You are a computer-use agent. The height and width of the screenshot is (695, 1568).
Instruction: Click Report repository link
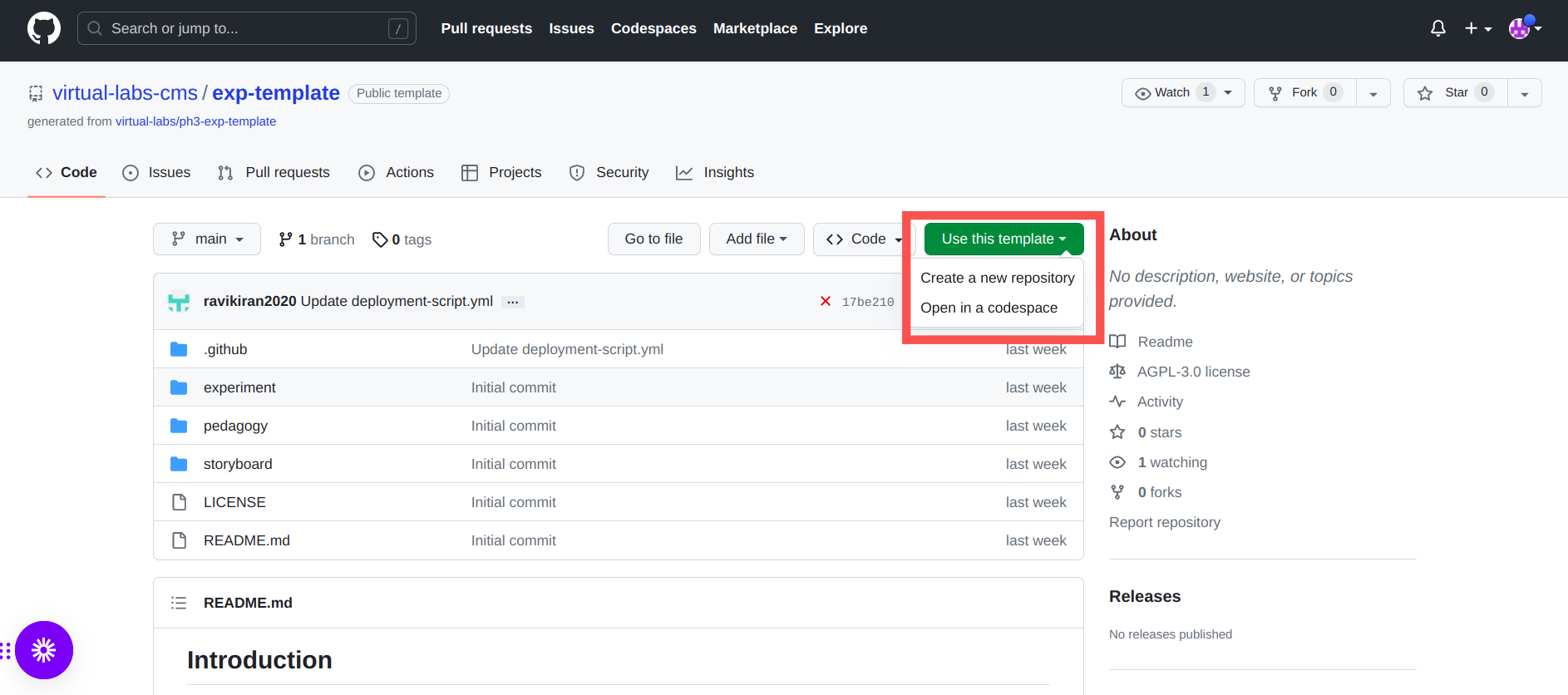tap(1165, 522)
